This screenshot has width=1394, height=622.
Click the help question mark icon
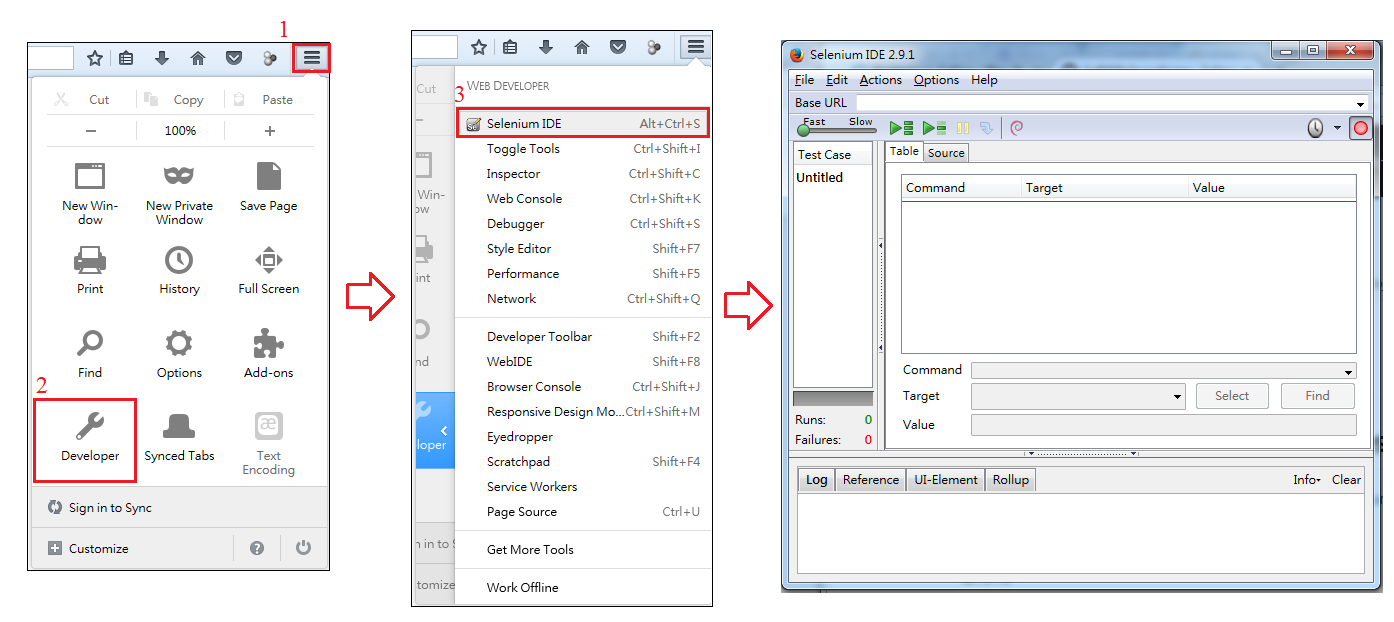coord(257,548)
